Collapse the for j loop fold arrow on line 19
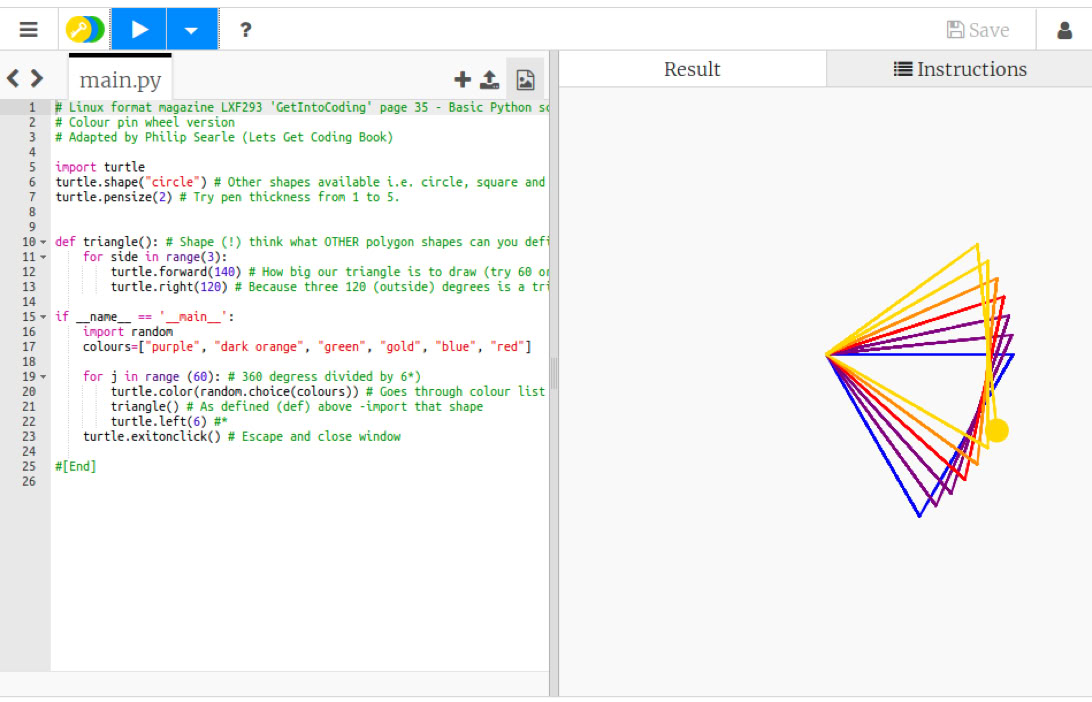 (43, 377)
